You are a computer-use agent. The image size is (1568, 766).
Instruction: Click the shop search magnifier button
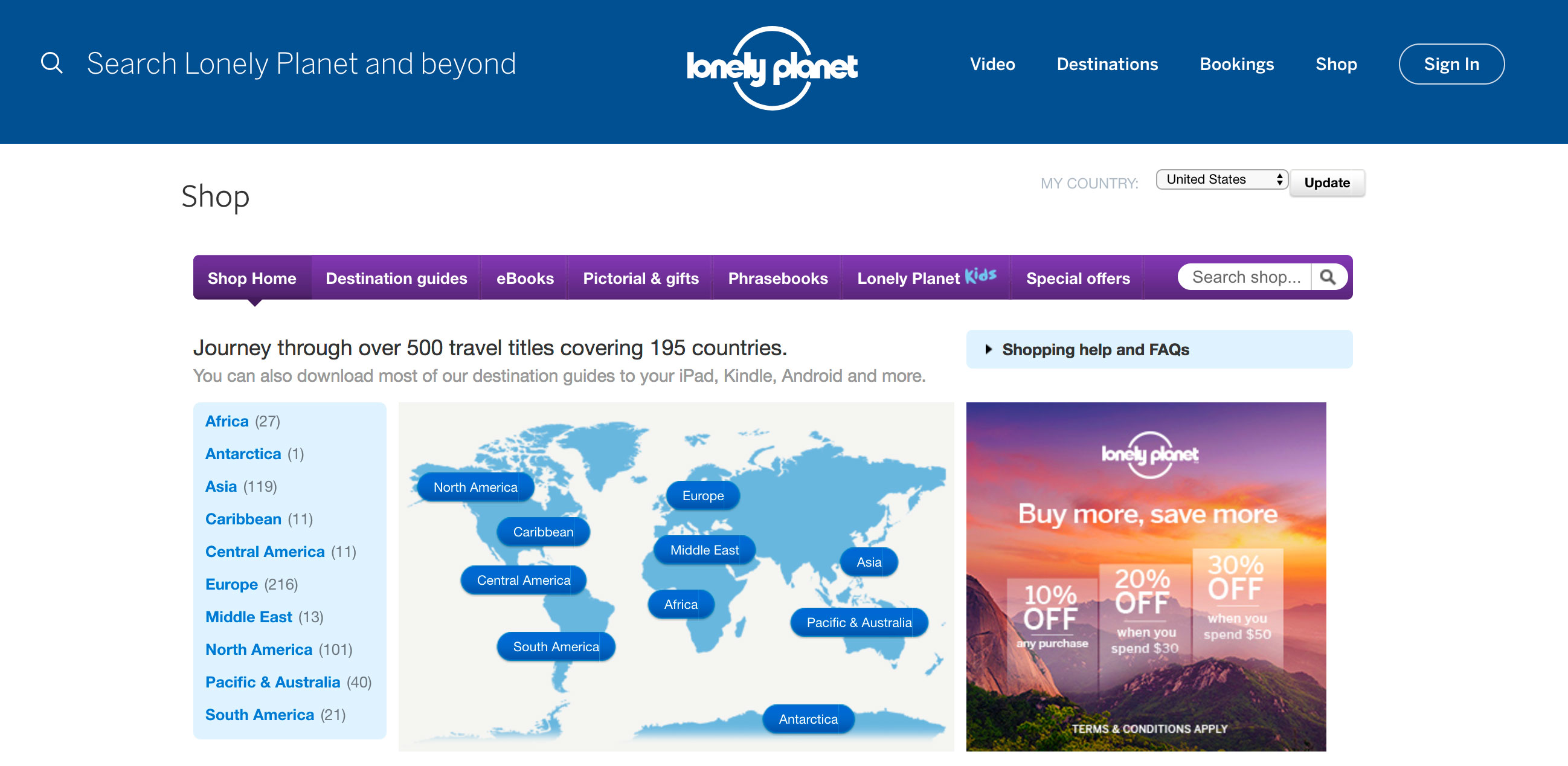click(1328, 278)
